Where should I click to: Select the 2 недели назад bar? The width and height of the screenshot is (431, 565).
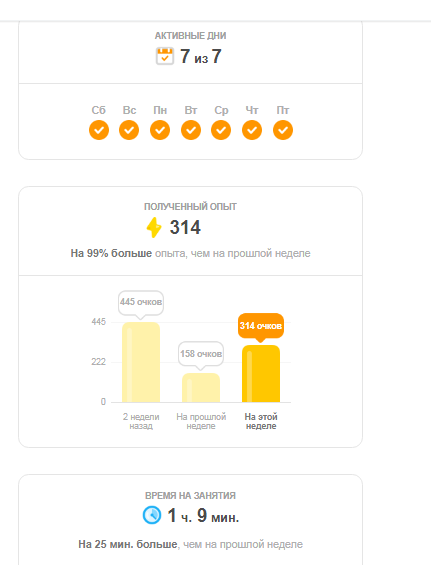[141, 362]
